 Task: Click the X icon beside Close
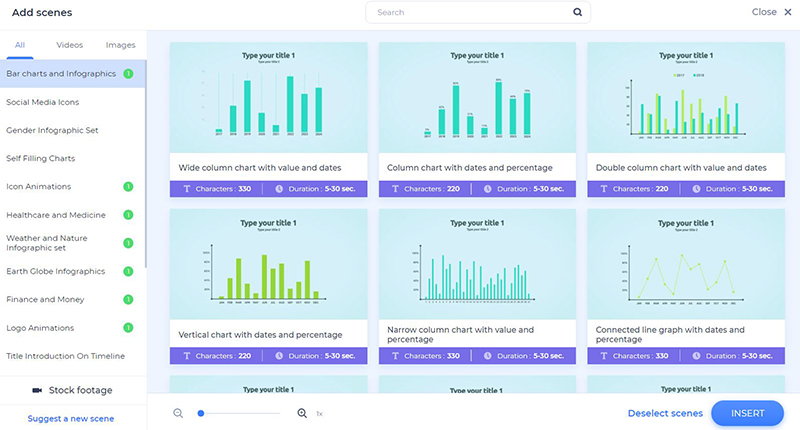(788, 12)
